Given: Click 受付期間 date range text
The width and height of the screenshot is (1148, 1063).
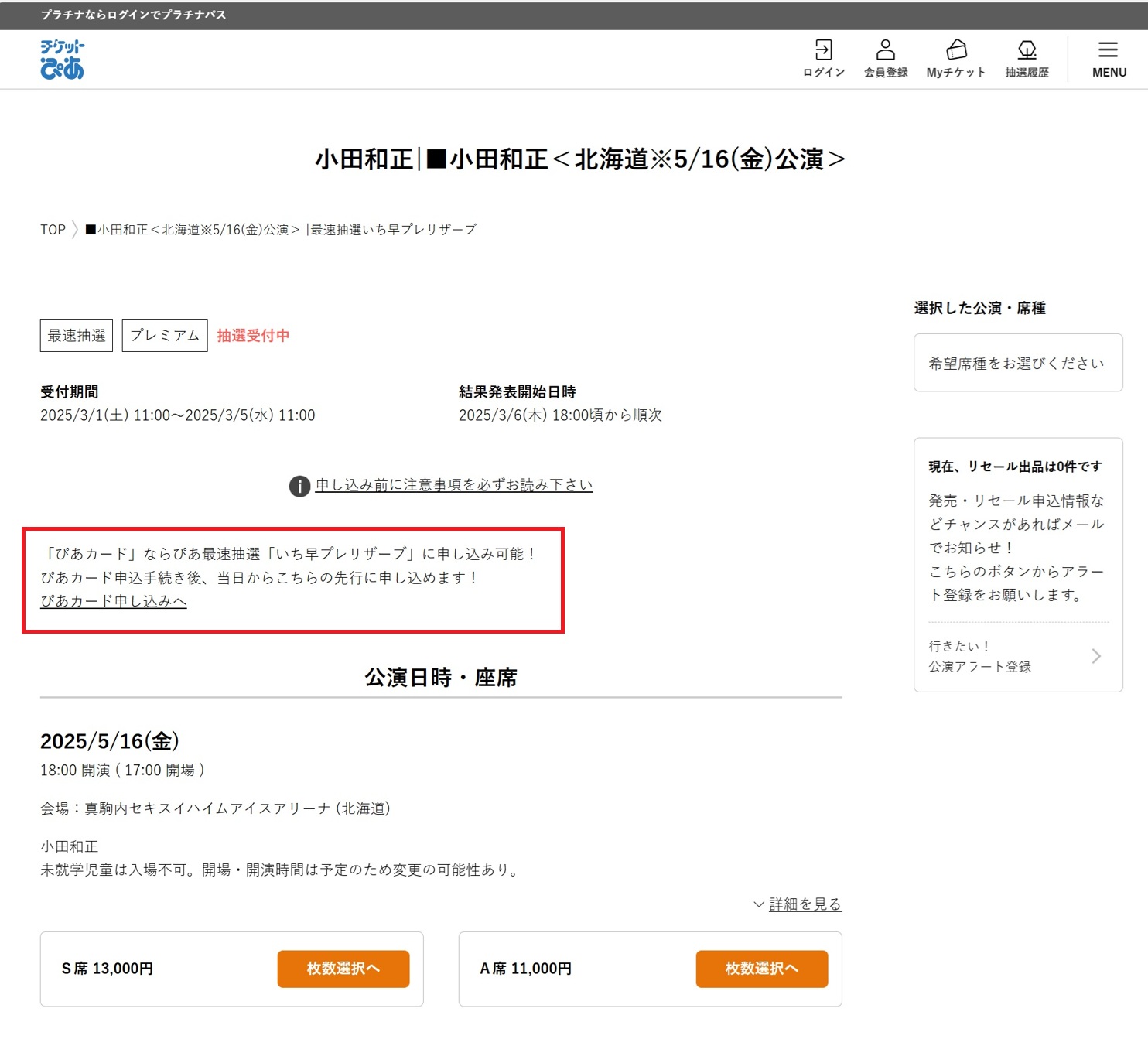Looking at the screenshot, I should tap(177, 415).
